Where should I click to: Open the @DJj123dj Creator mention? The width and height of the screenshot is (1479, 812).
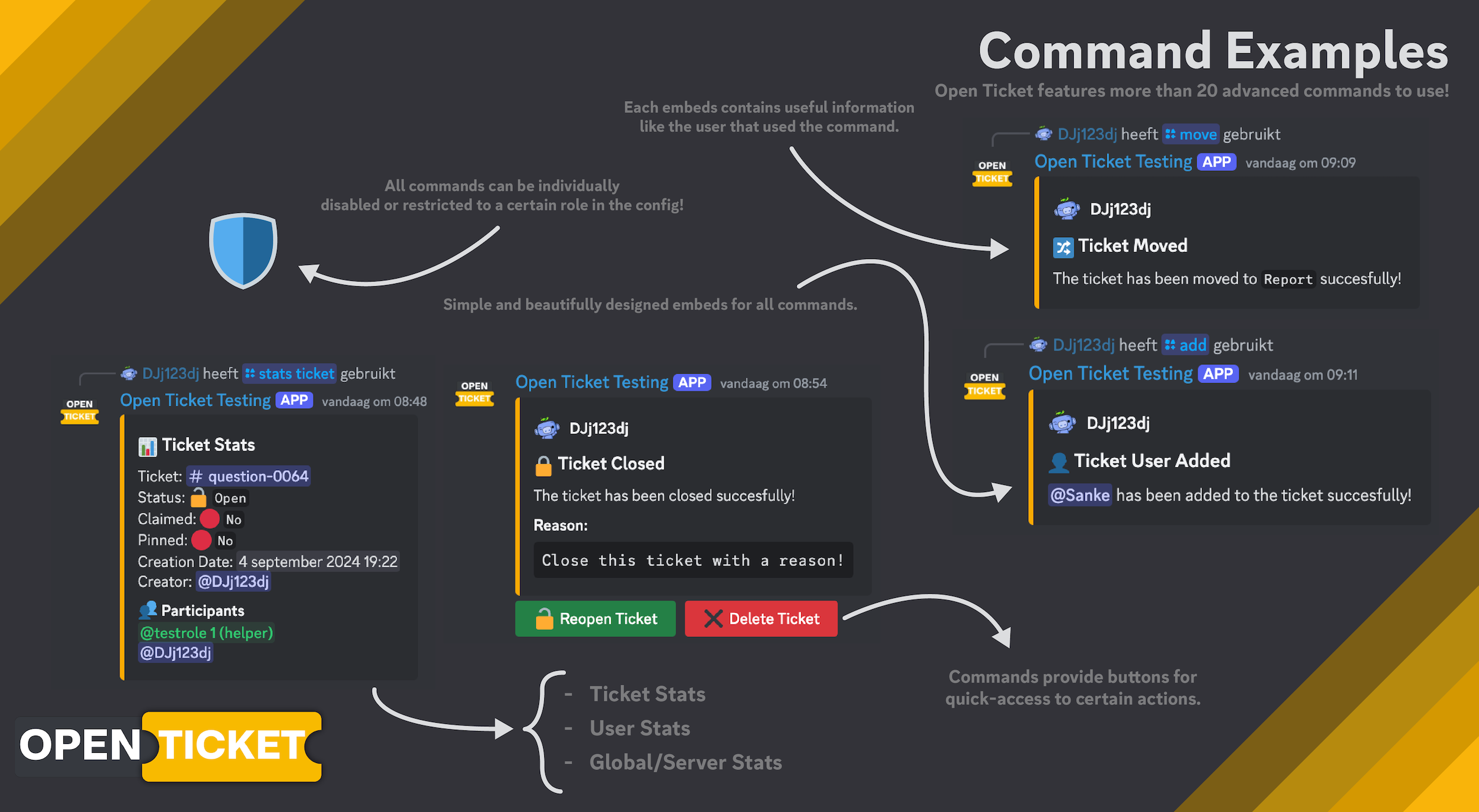233,582
